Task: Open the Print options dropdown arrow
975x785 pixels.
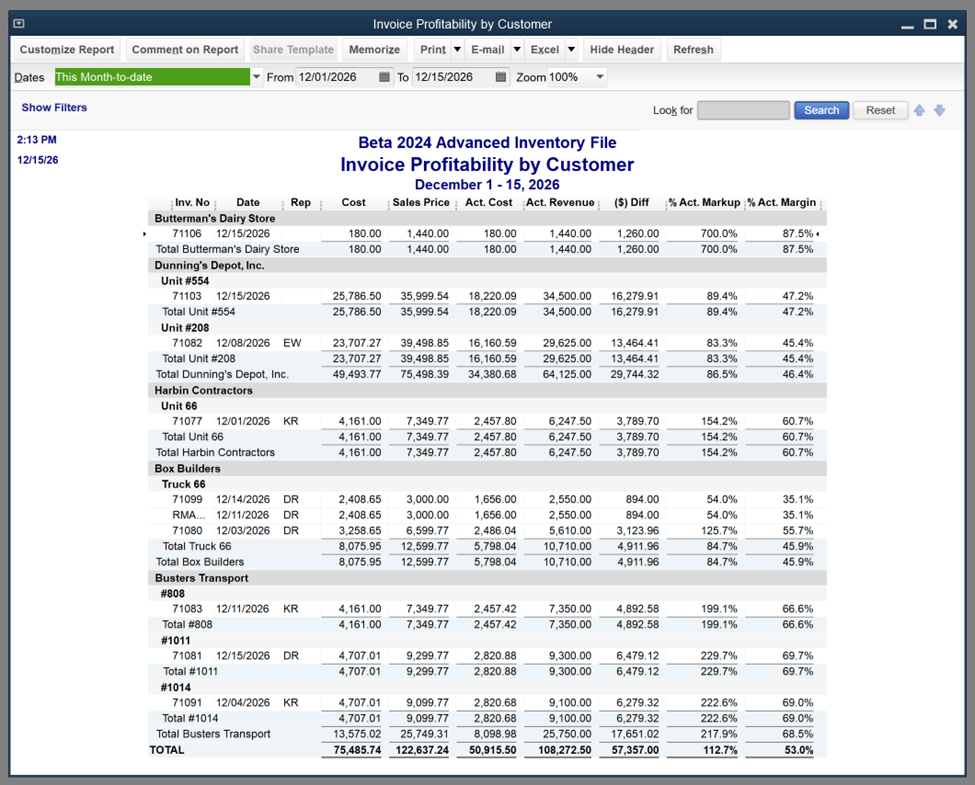Action: 456,49
